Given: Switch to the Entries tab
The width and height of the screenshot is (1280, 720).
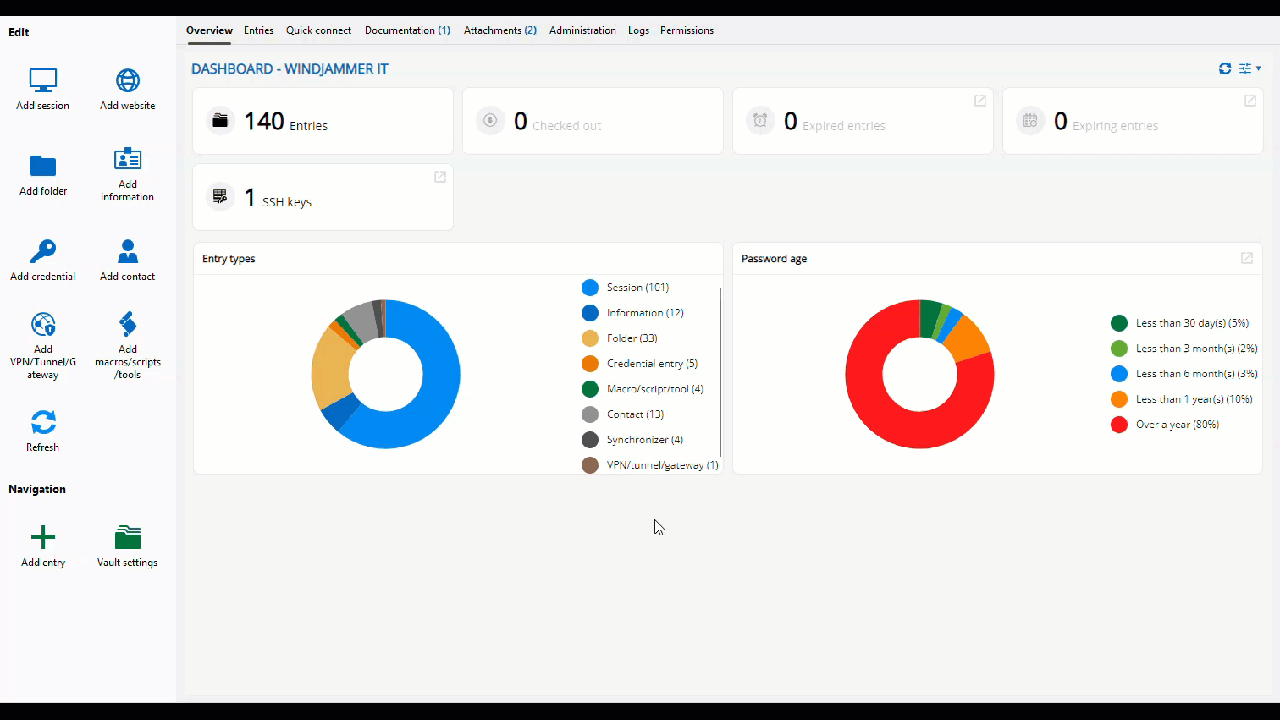Looking at the screenshot, I should (x=258, y=30).
